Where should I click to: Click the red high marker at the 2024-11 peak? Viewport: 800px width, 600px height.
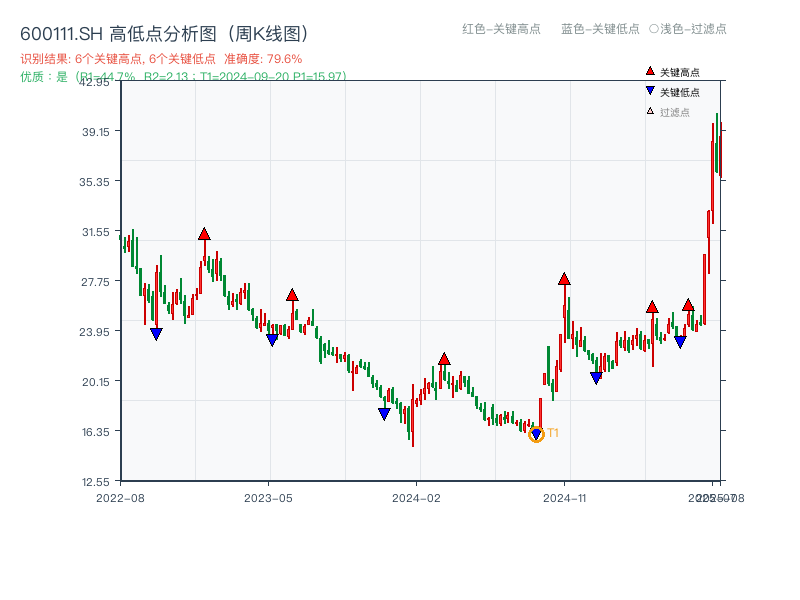566,280
